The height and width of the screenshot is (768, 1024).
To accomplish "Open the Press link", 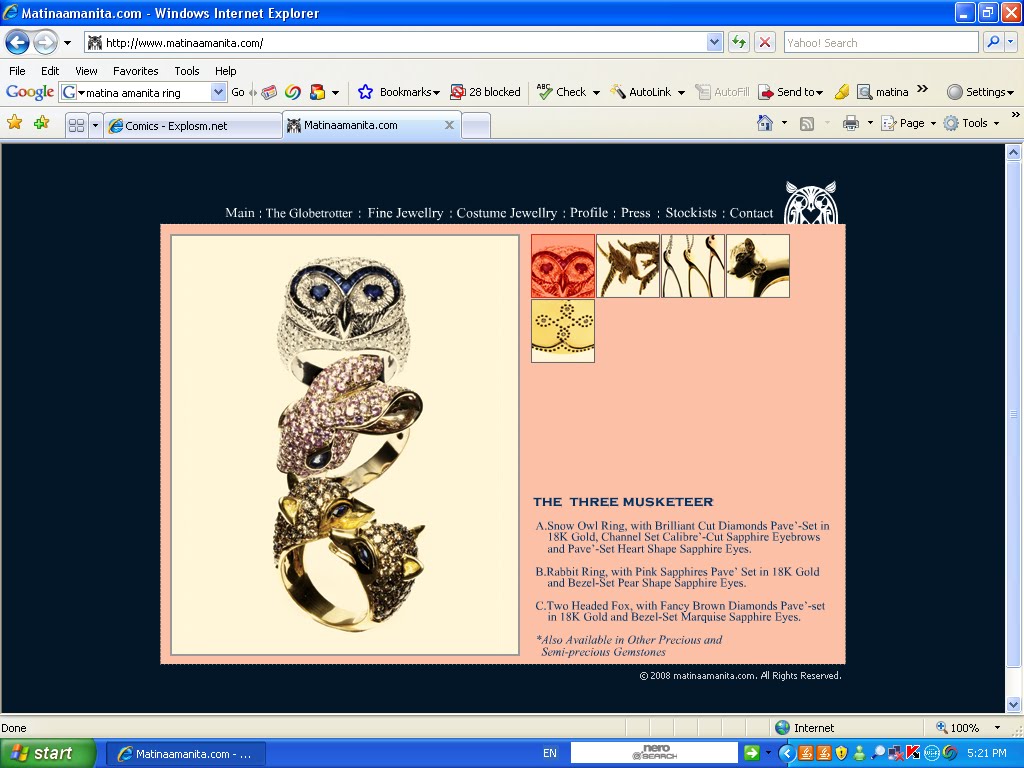I will tap(635, 213).
